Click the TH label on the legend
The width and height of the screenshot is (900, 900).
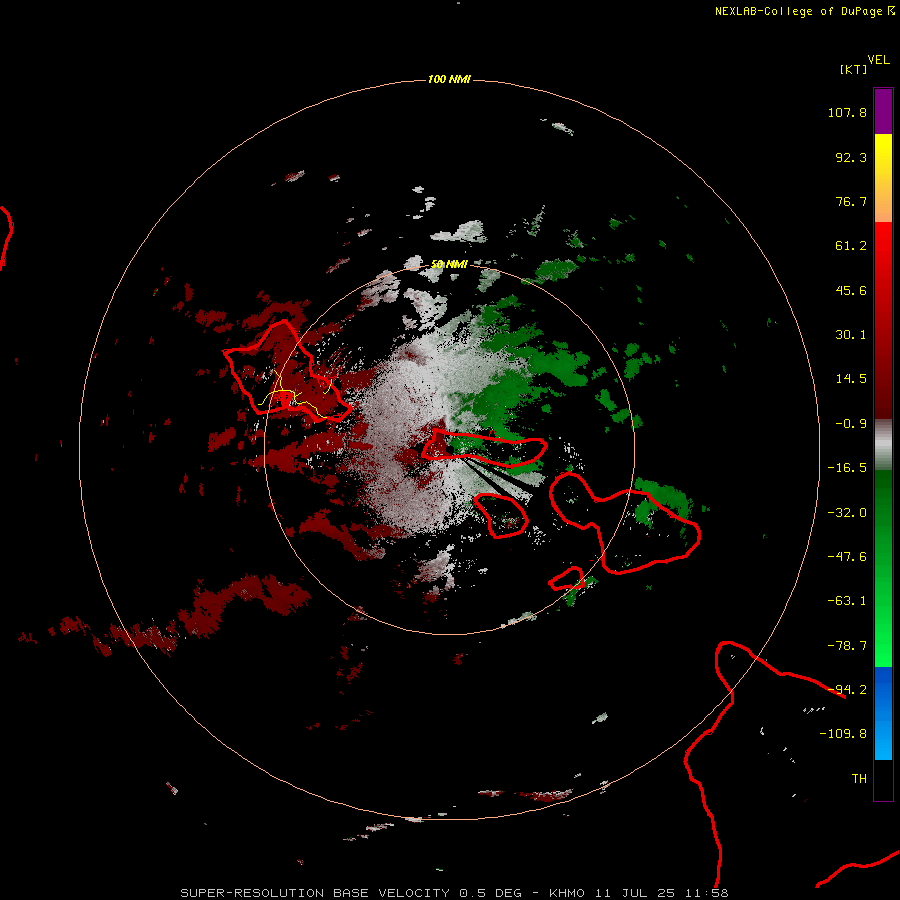tap(859, 779)
